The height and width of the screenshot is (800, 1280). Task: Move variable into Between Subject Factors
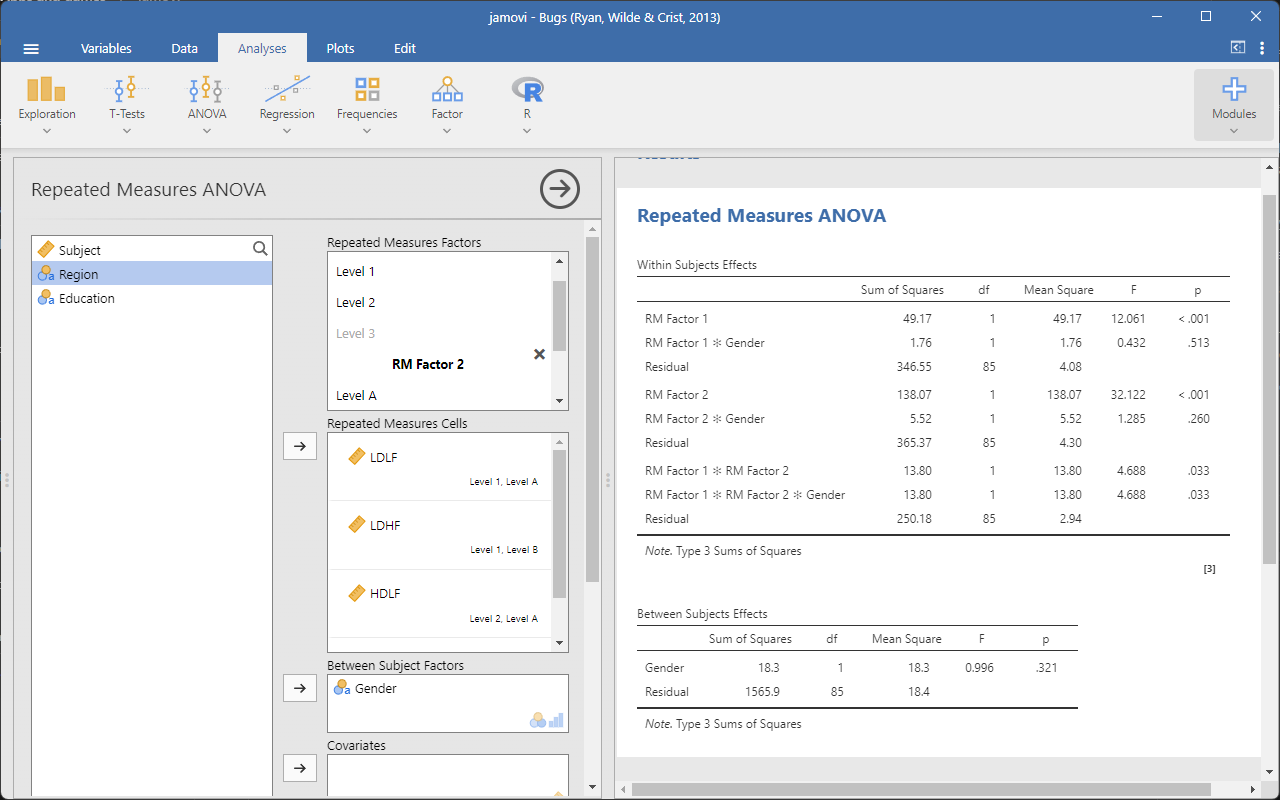300,688
